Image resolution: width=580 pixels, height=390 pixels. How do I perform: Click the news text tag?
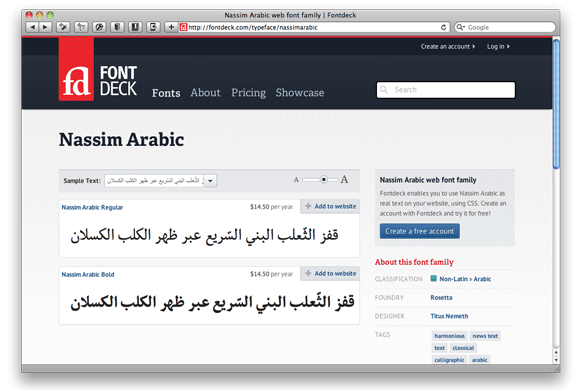click(x=485, y=336)
